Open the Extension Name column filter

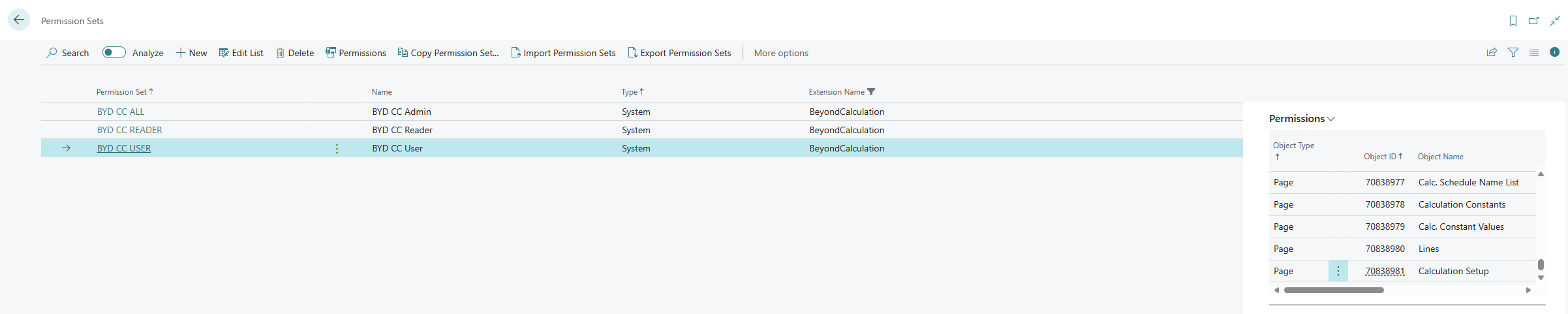tap(871, 92)
